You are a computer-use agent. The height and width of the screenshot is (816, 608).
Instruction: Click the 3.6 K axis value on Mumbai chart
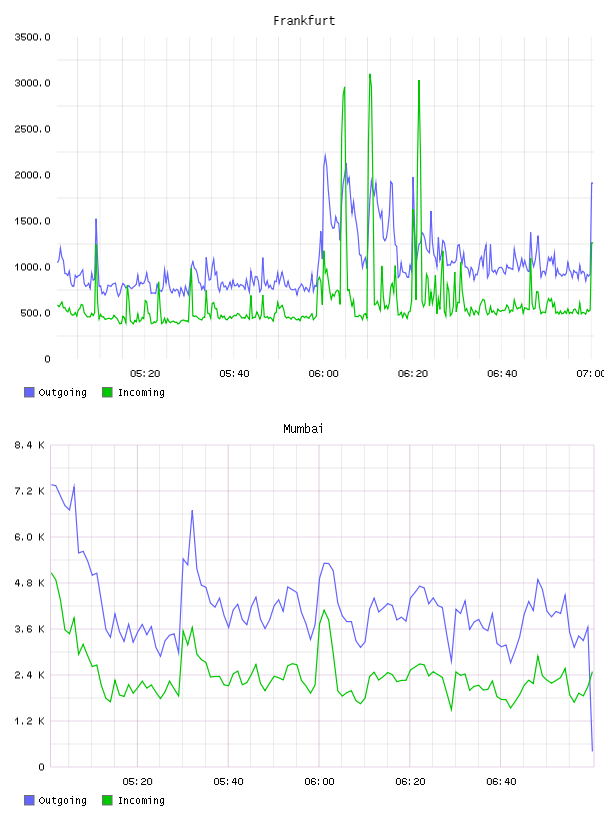click(x=29, y=629)
